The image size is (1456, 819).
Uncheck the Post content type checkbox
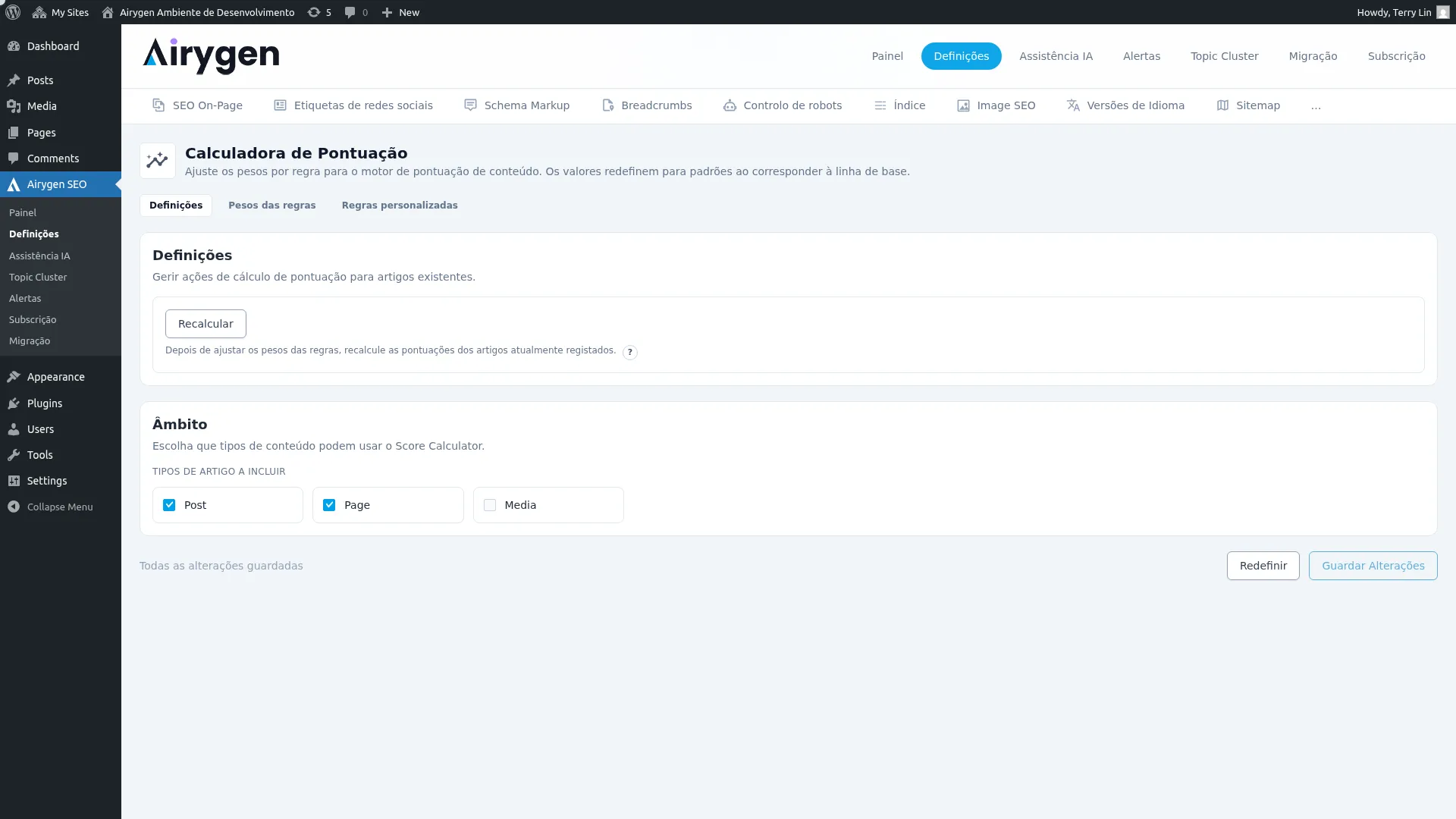pyautogui.click(x=169, y=505)
